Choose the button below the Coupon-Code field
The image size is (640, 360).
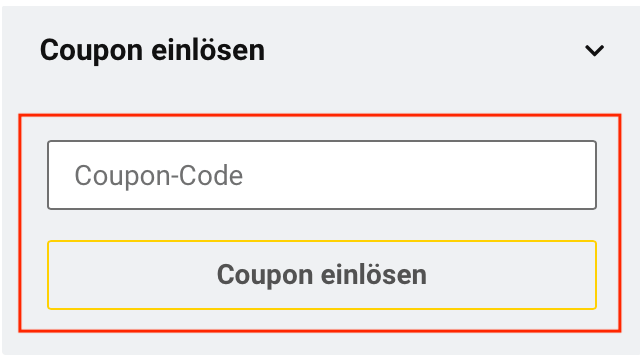coord(322,275)
